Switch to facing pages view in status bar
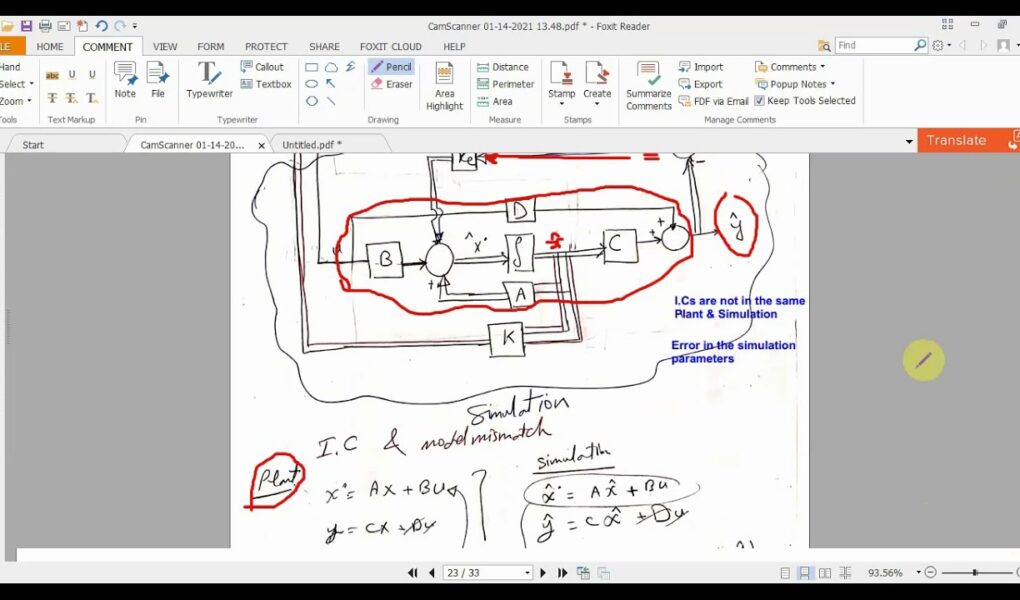 [825, 573]
